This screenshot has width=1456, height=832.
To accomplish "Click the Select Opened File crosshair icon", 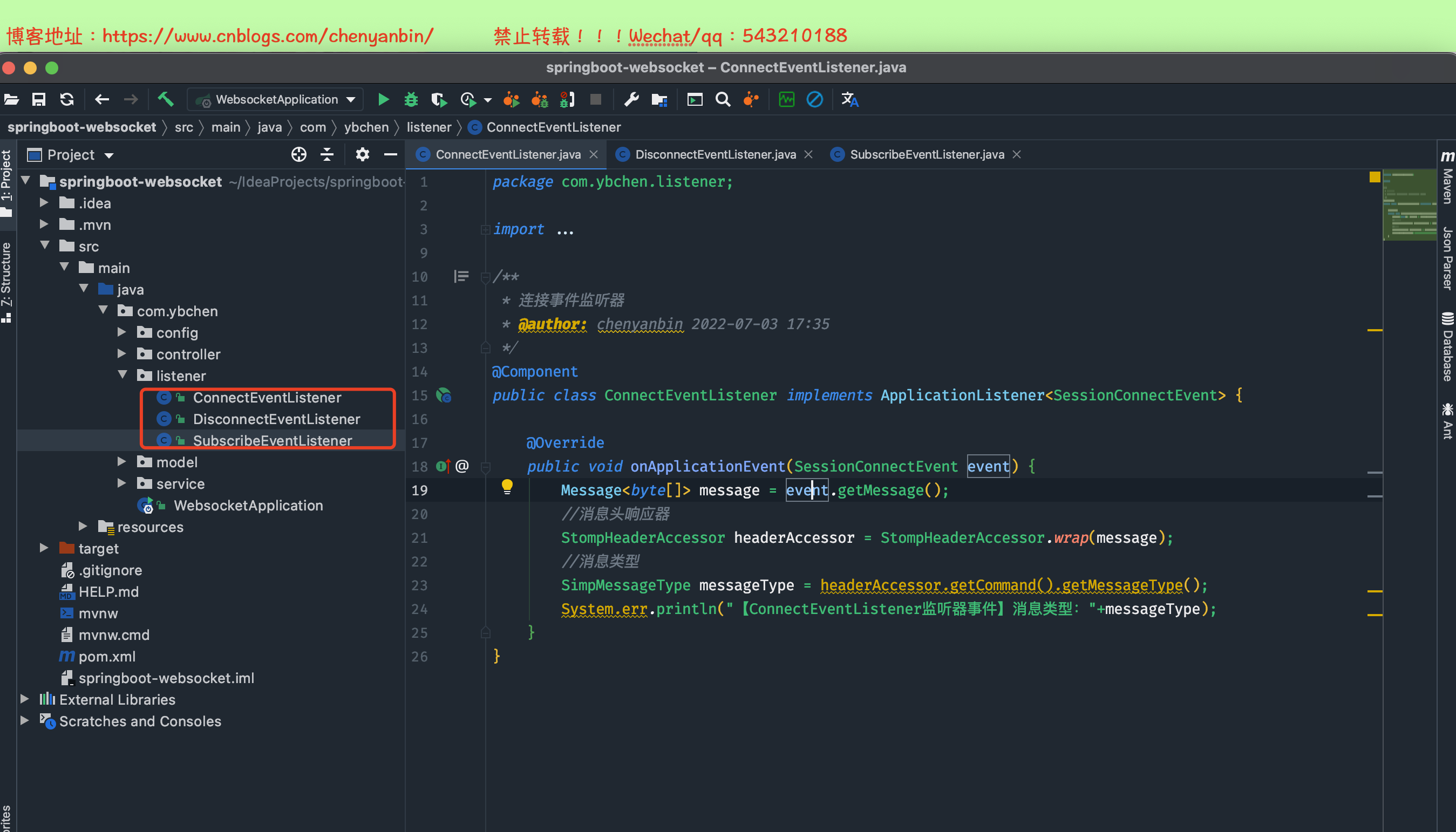I will [298, 154].
